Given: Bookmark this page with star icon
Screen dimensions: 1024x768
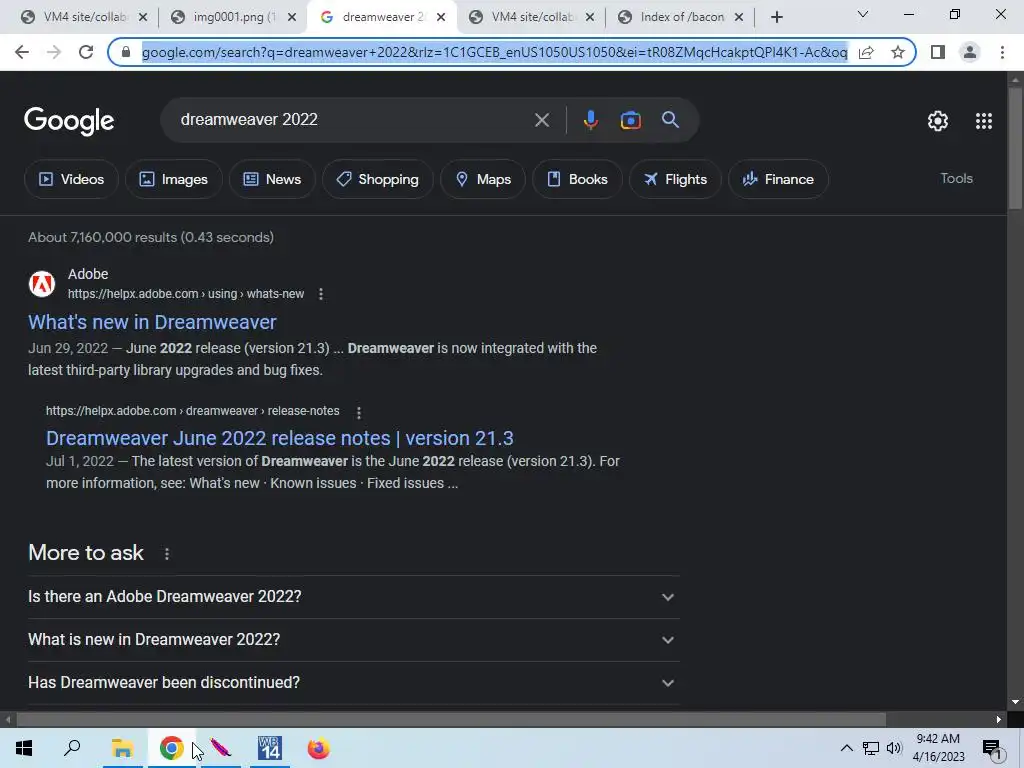Looking at the screenshot, I should click(x=898, y=52).
